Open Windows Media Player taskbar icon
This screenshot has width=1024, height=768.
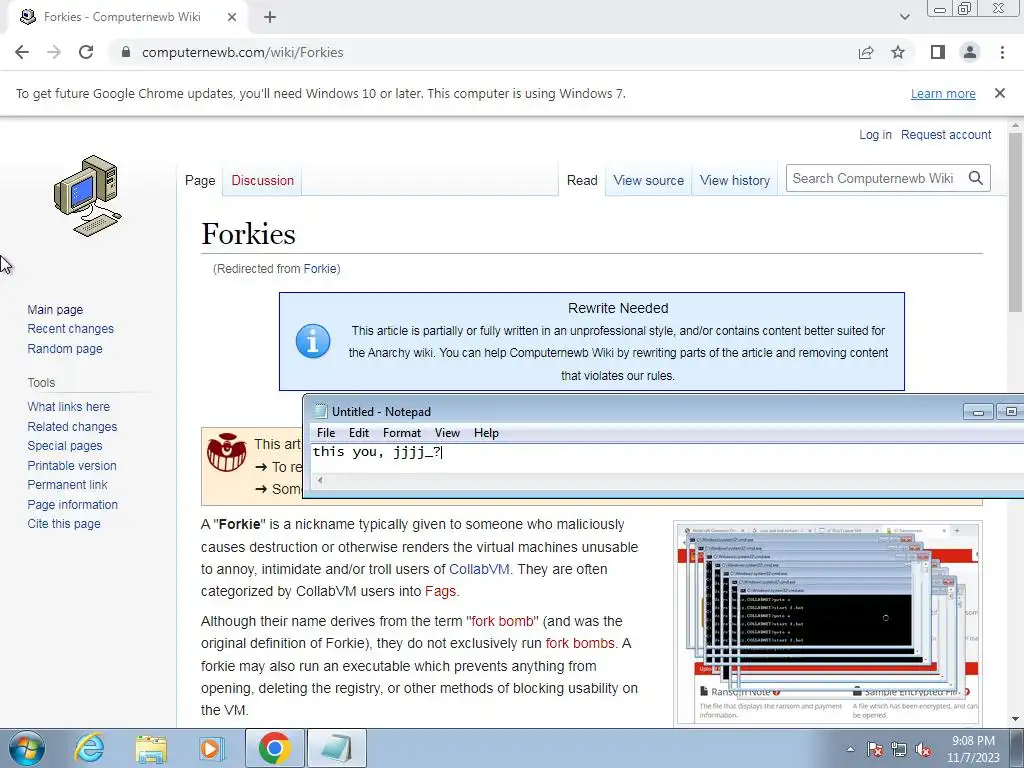click(212, 748)
